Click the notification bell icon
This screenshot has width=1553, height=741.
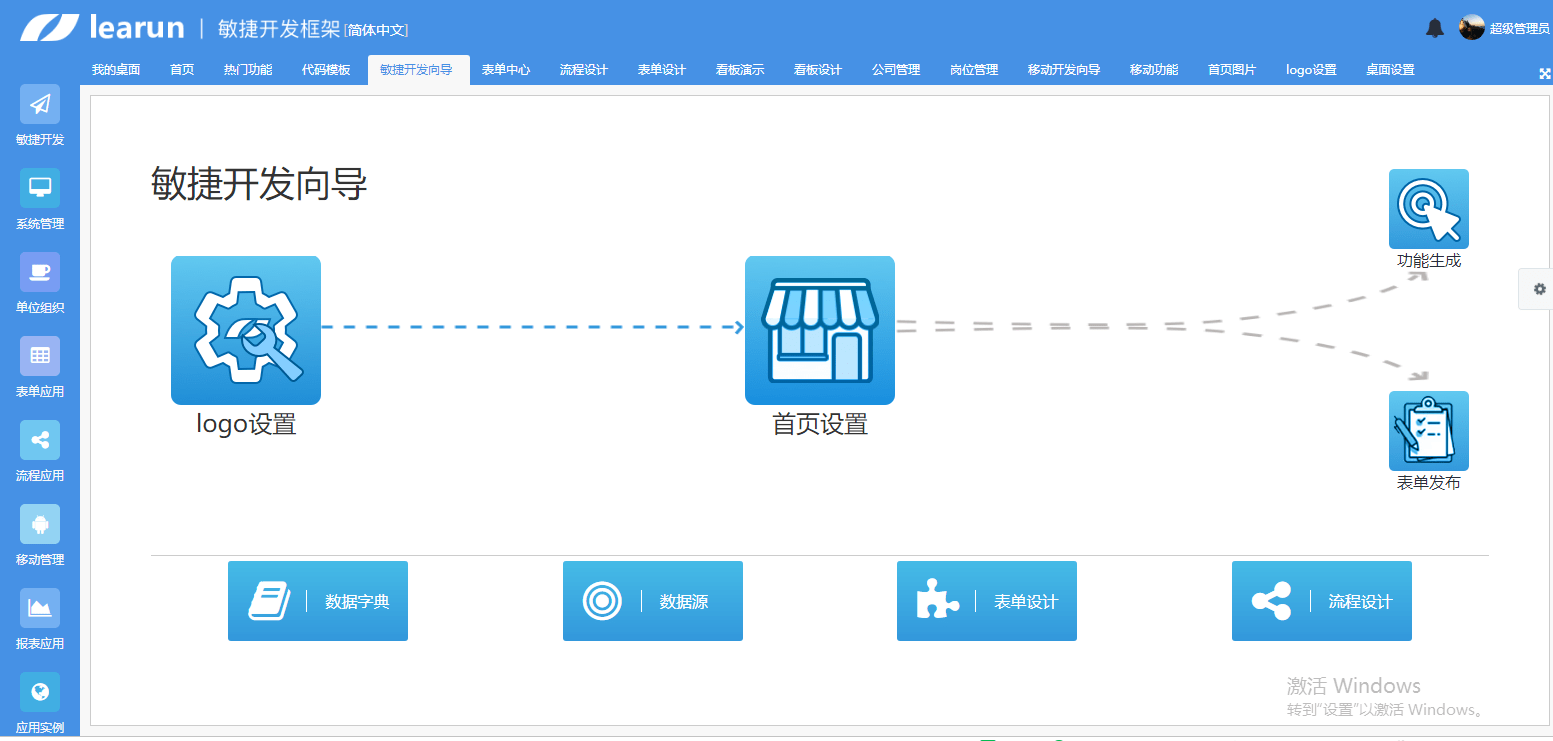1434,28
